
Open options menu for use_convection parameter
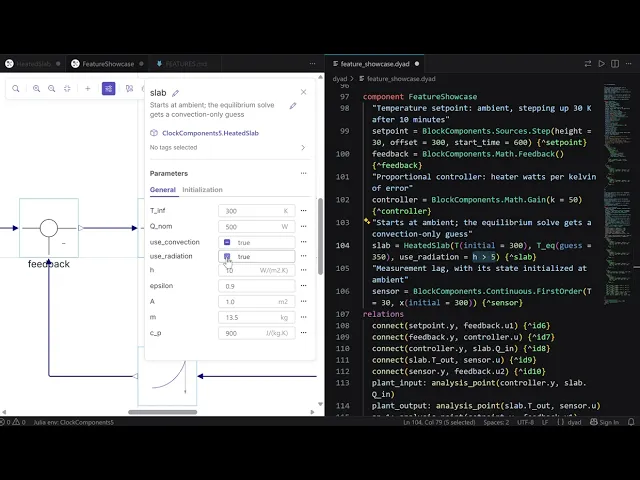click(303, 242)
